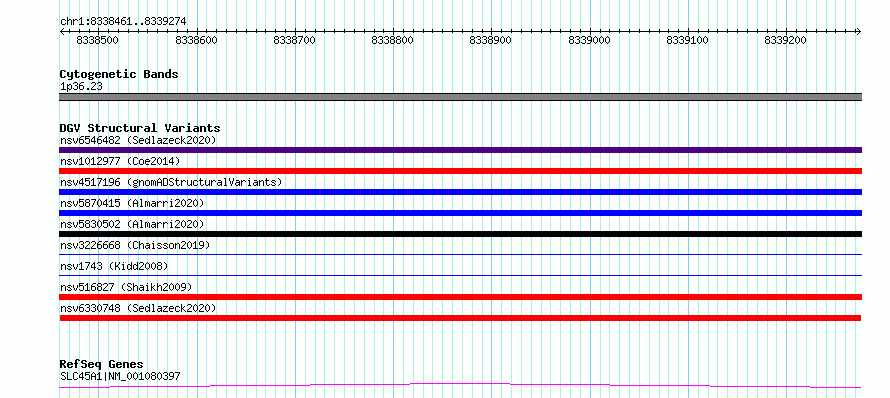Open variant nsv516827 (Shaikh2009) label
Screen dimensions: 890x398
126,287
